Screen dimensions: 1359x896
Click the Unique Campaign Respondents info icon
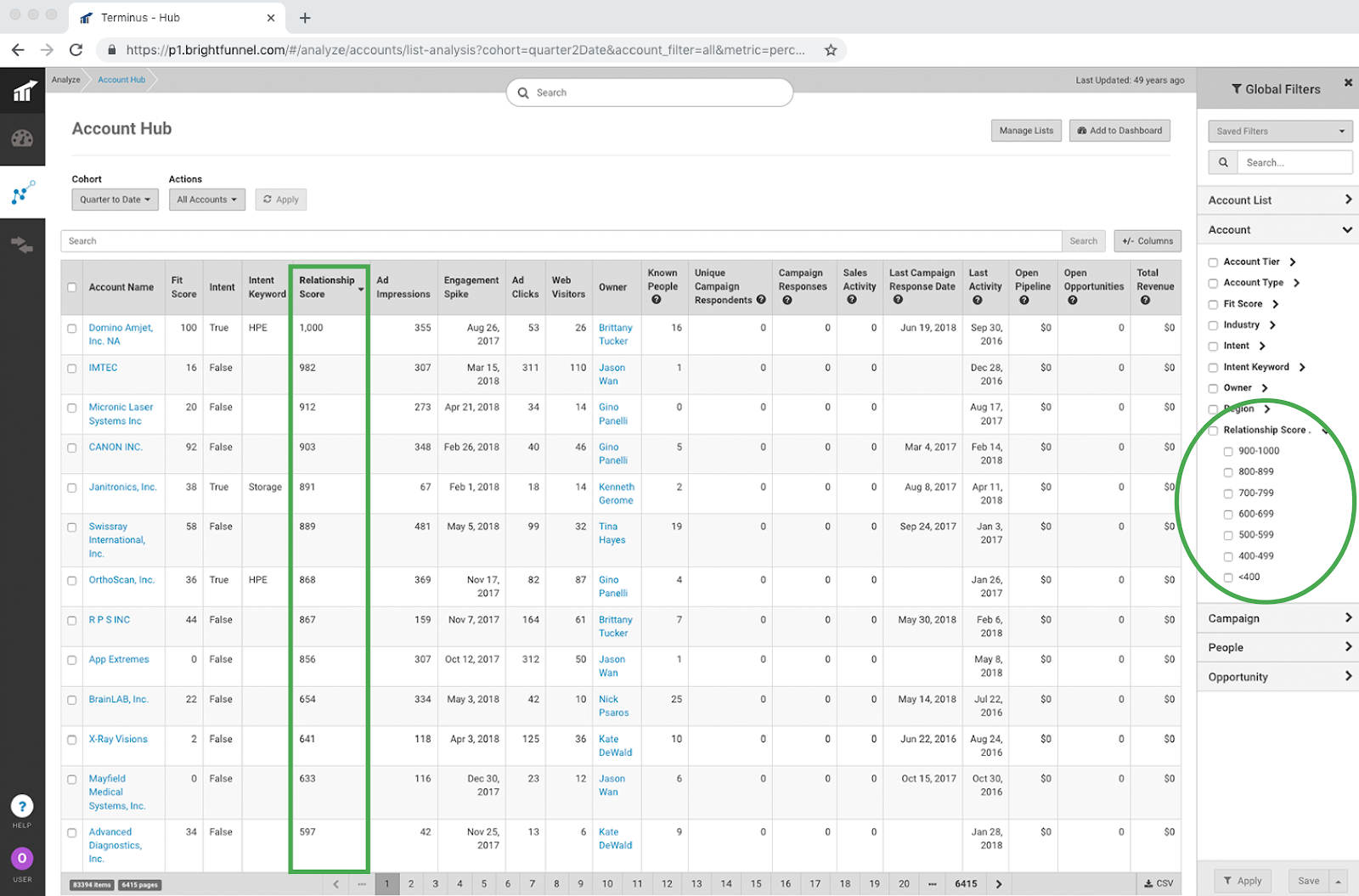[x=761, y=300]
